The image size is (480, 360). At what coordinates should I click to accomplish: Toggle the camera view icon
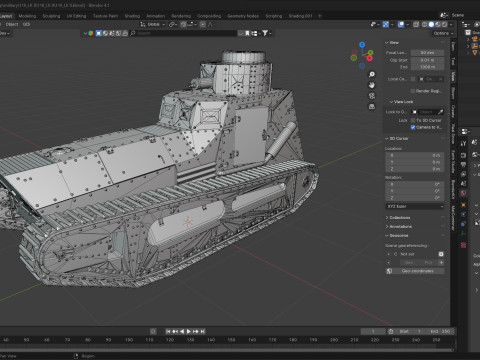372,96
